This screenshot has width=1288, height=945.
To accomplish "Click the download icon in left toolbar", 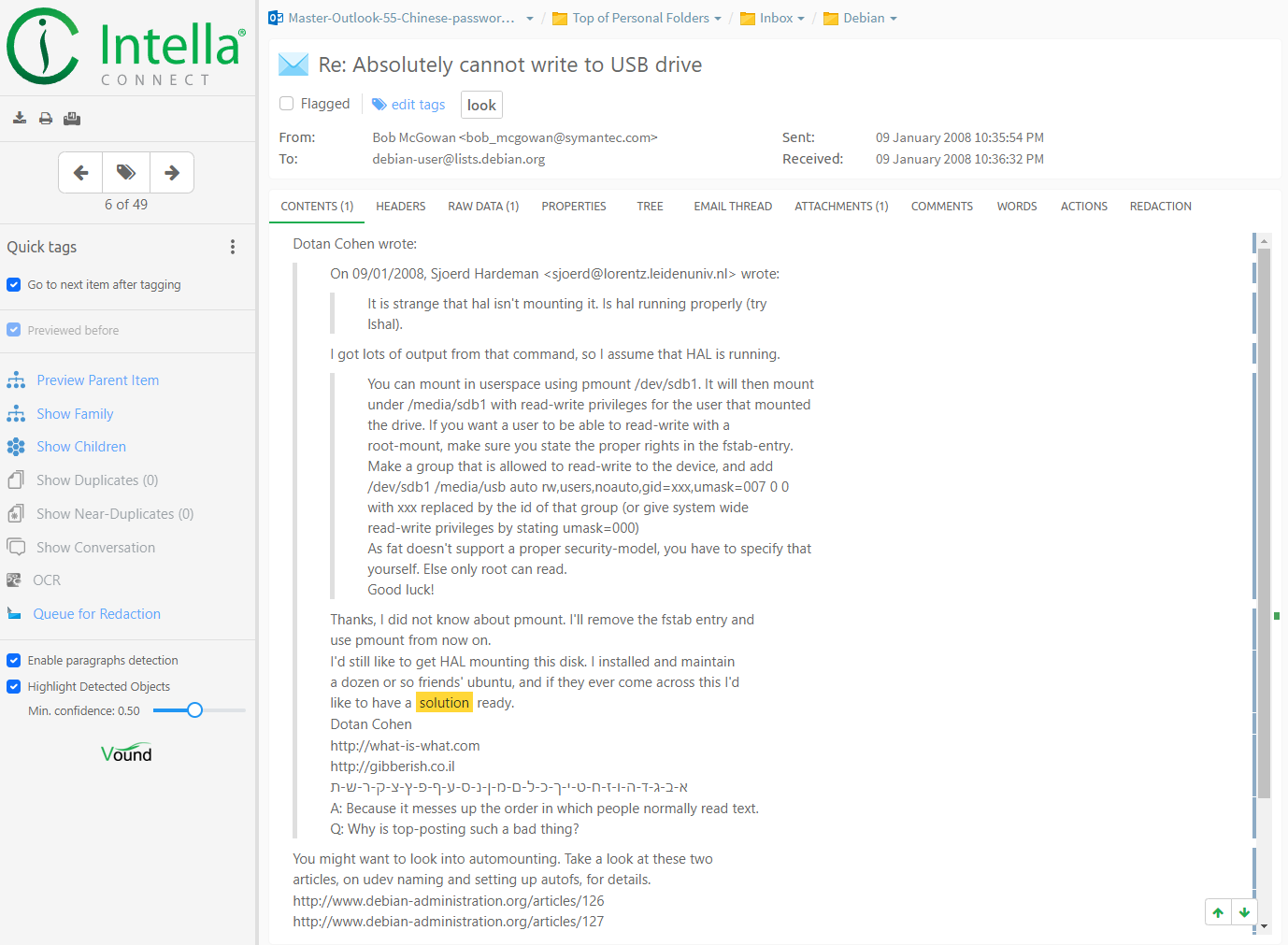I will 19,118.
